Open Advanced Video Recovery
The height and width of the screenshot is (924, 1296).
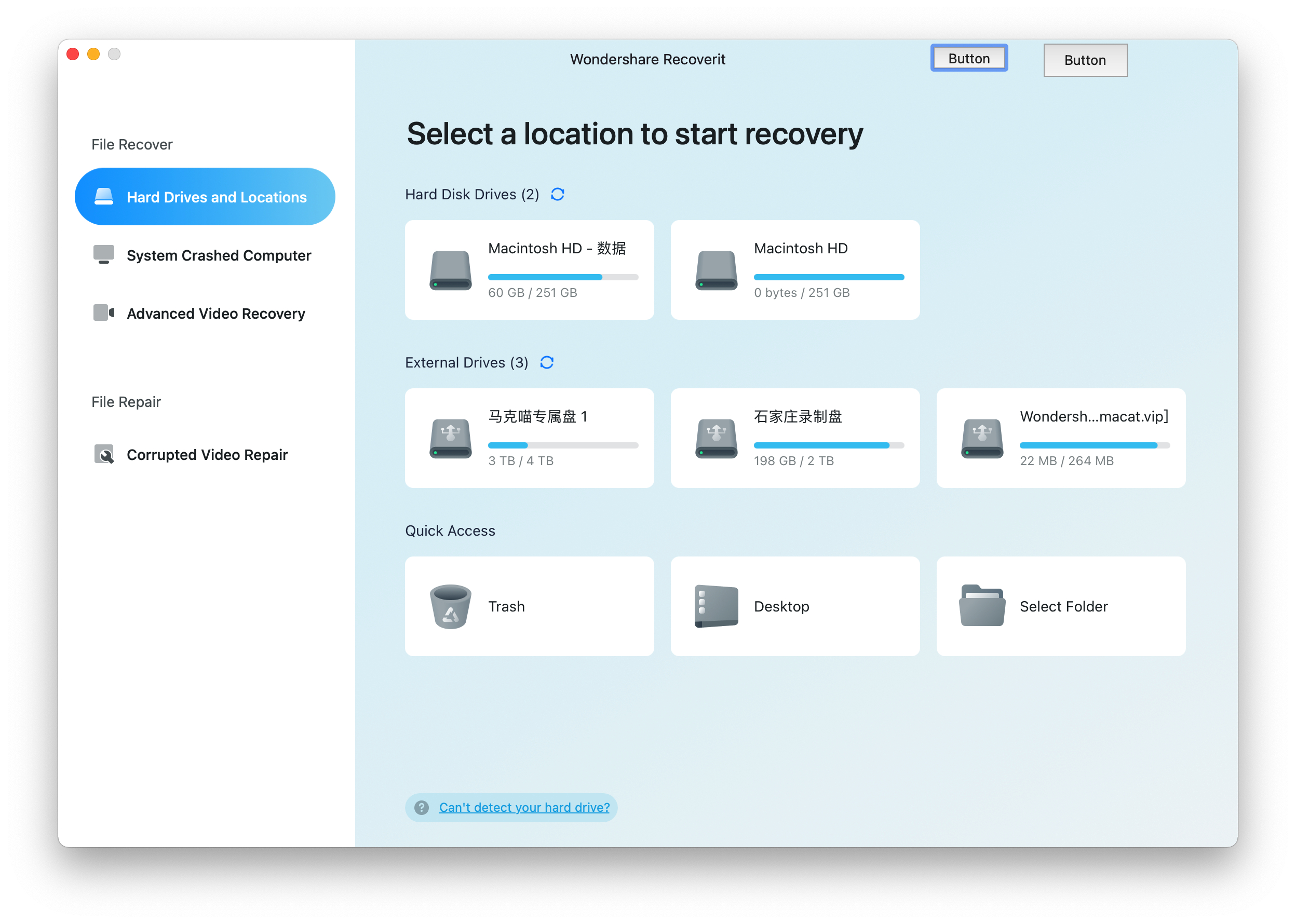click(x=215, y=314)
